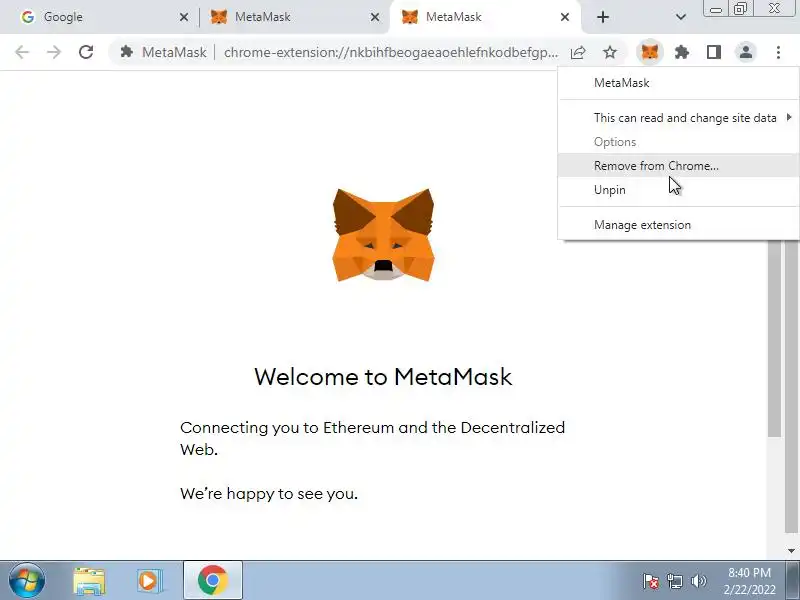
Task: Open the Extensions puzzle menu in toolbar
Action: 682,52
